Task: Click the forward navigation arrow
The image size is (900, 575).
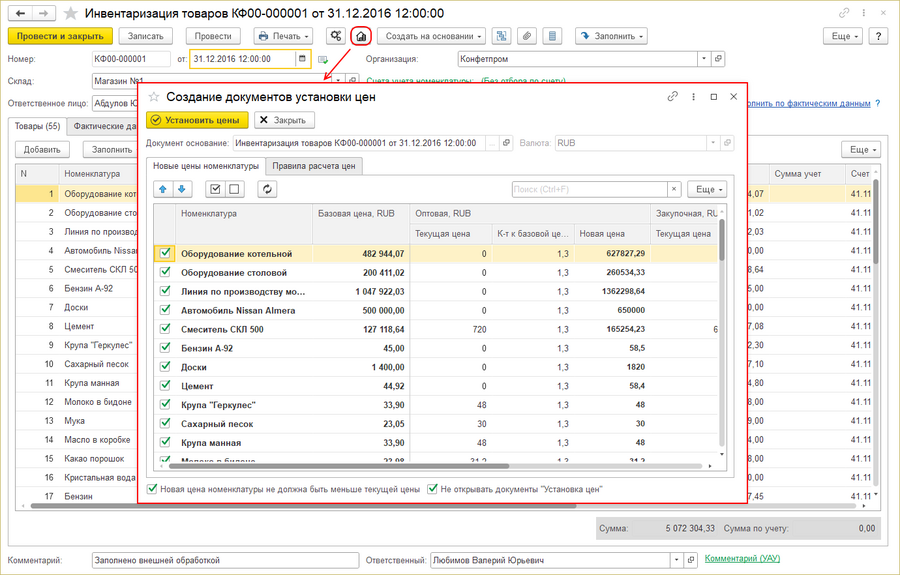Action: [x=44, y=13]
